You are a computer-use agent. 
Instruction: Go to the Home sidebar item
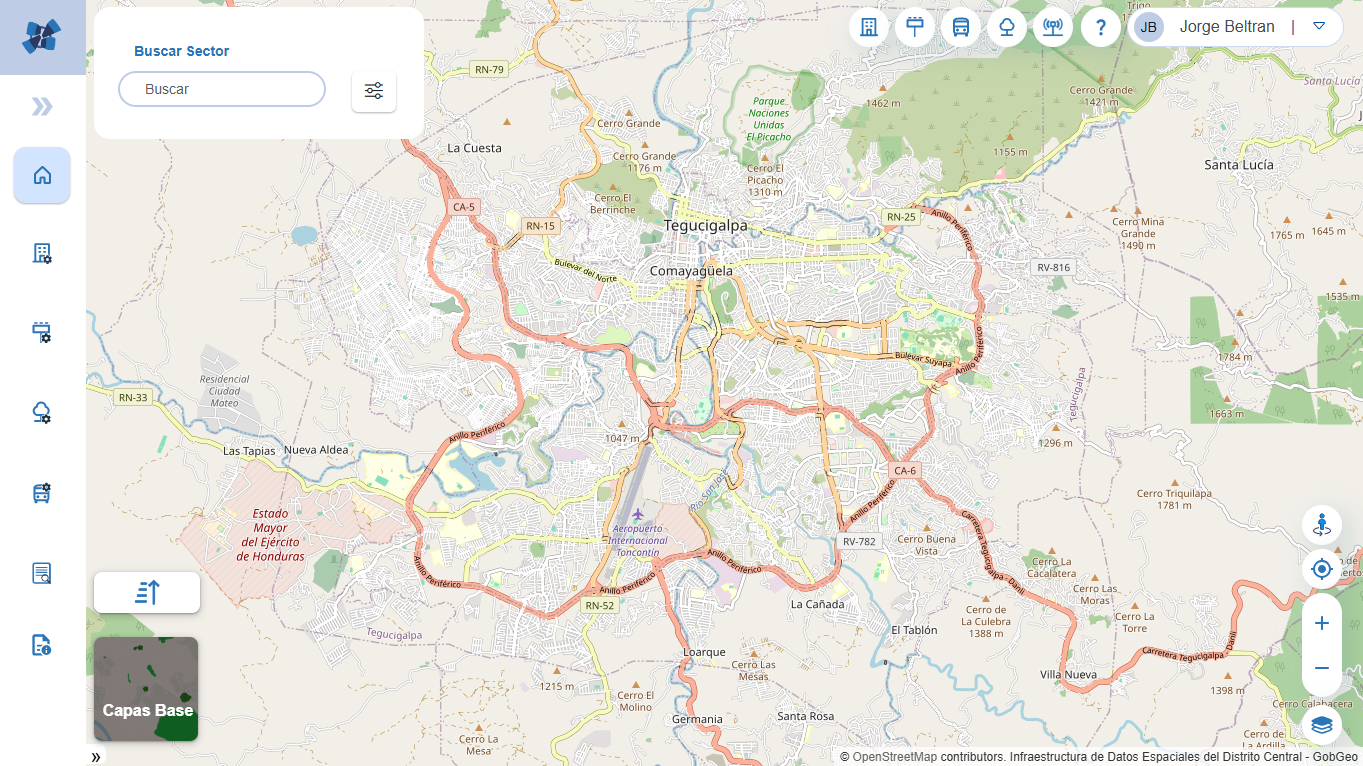pos(42,176)
